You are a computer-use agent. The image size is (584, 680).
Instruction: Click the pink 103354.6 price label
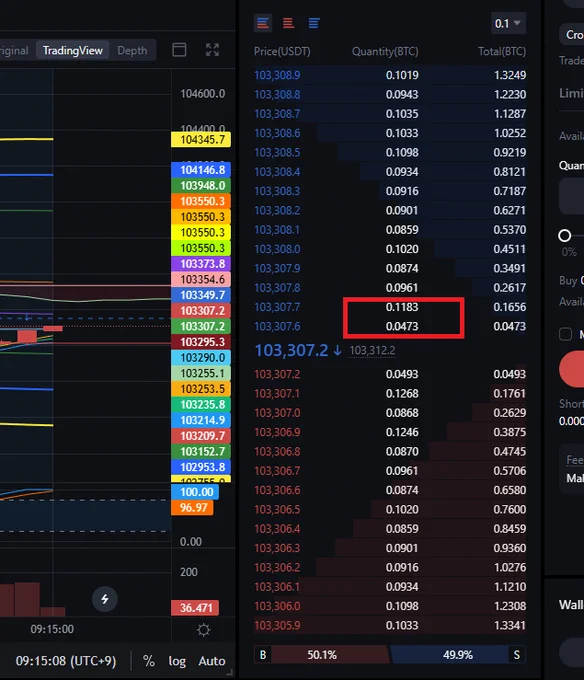[x=201, y=279]
